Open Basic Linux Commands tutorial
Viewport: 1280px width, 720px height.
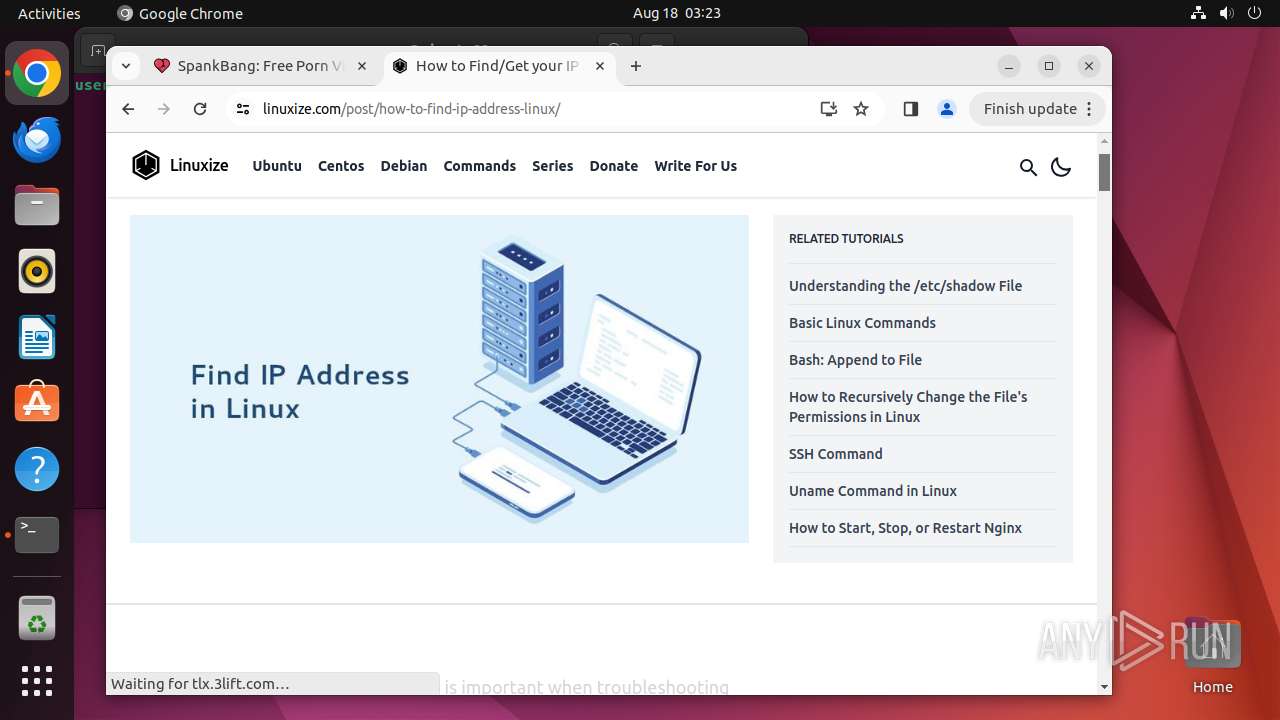pyautogui.click(x=862, y=323)
